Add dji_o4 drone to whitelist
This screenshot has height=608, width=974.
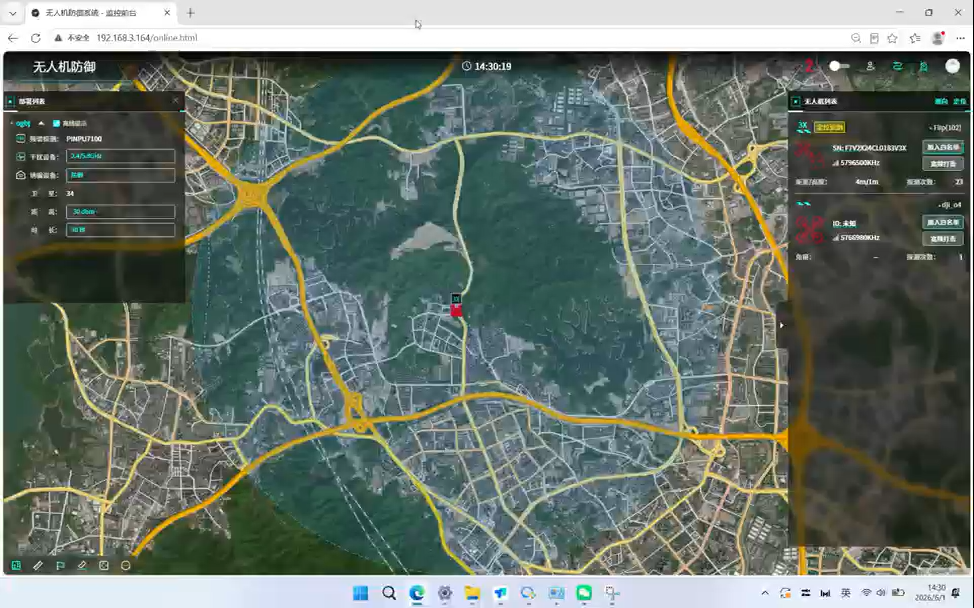[x=943, y=222]
